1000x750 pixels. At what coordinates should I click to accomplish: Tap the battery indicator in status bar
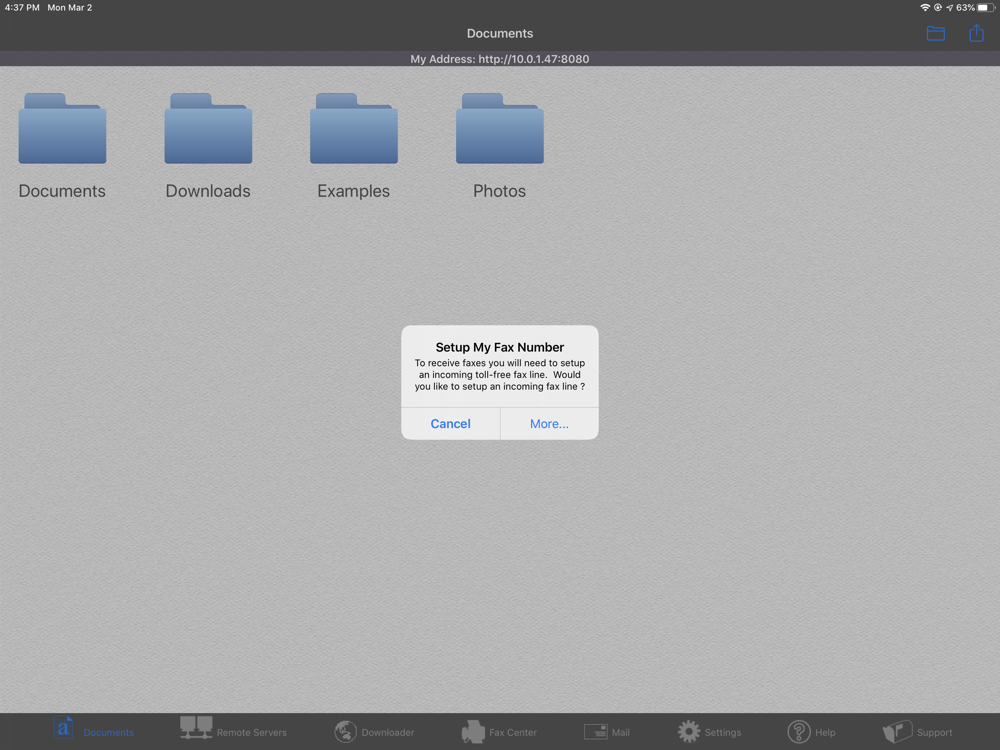(x=987, y=8)
